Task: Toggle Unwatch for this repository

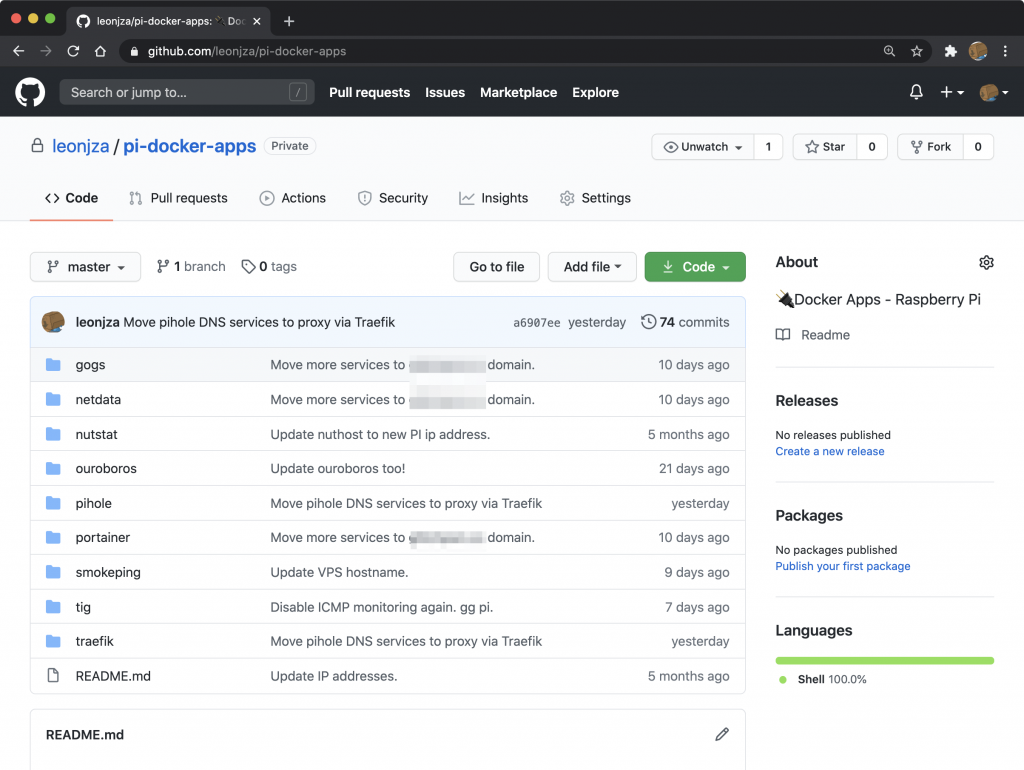Action: tap(703, 147)
